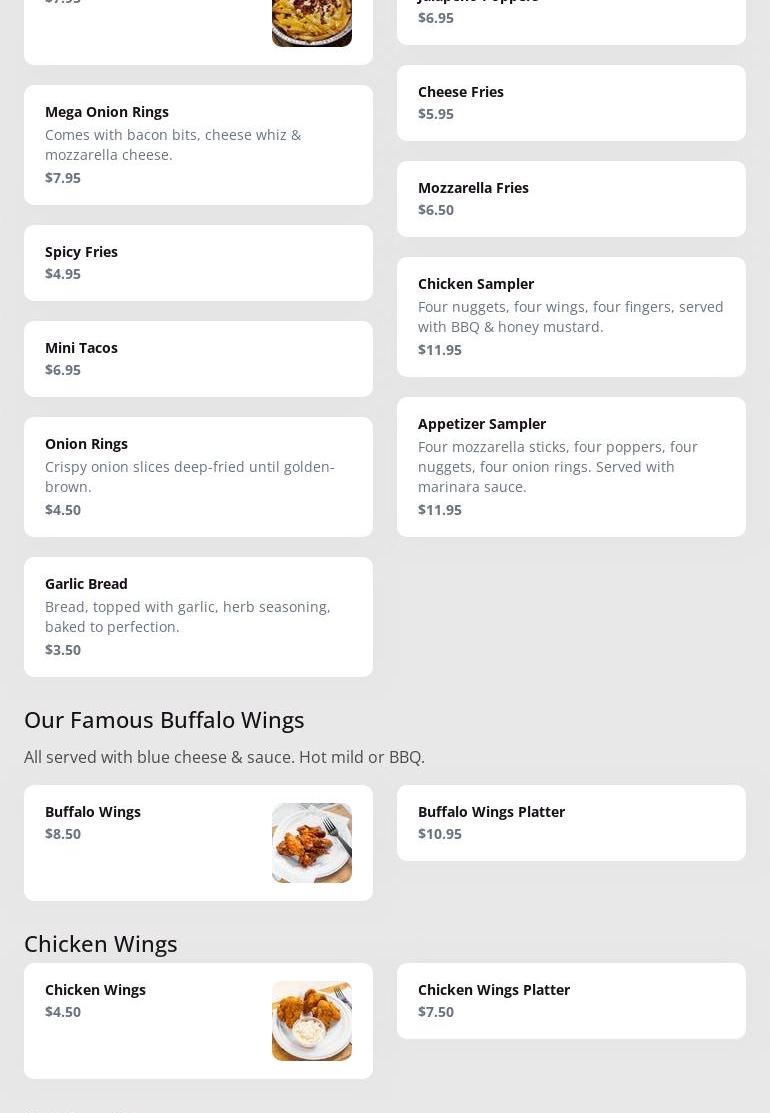Click the fries photo at top
Screen dimensions: 770x1113
tap(312, 23)
